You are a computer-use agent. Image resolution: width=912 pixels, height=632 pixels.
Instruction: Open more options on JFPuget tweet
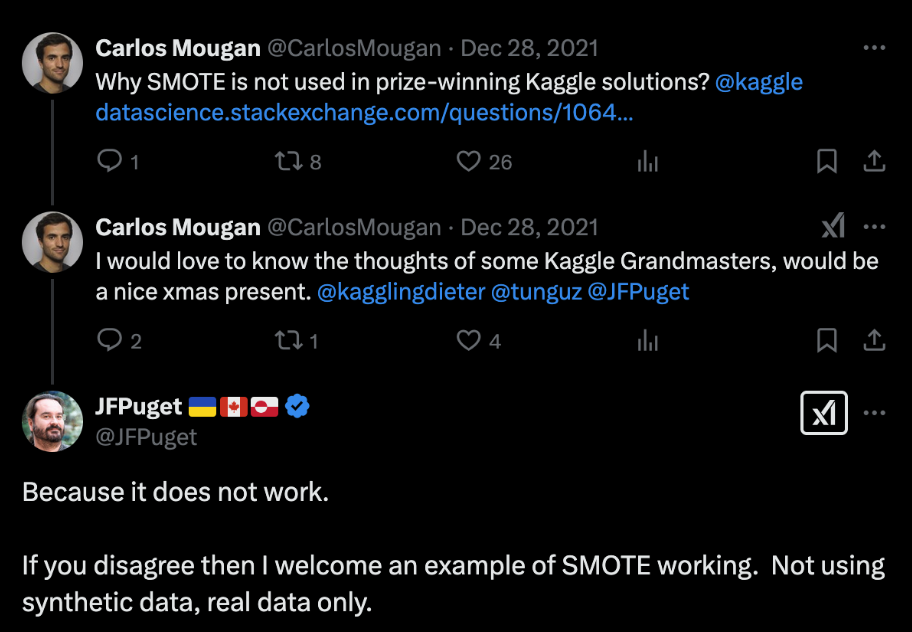click(x=874, y=413)
